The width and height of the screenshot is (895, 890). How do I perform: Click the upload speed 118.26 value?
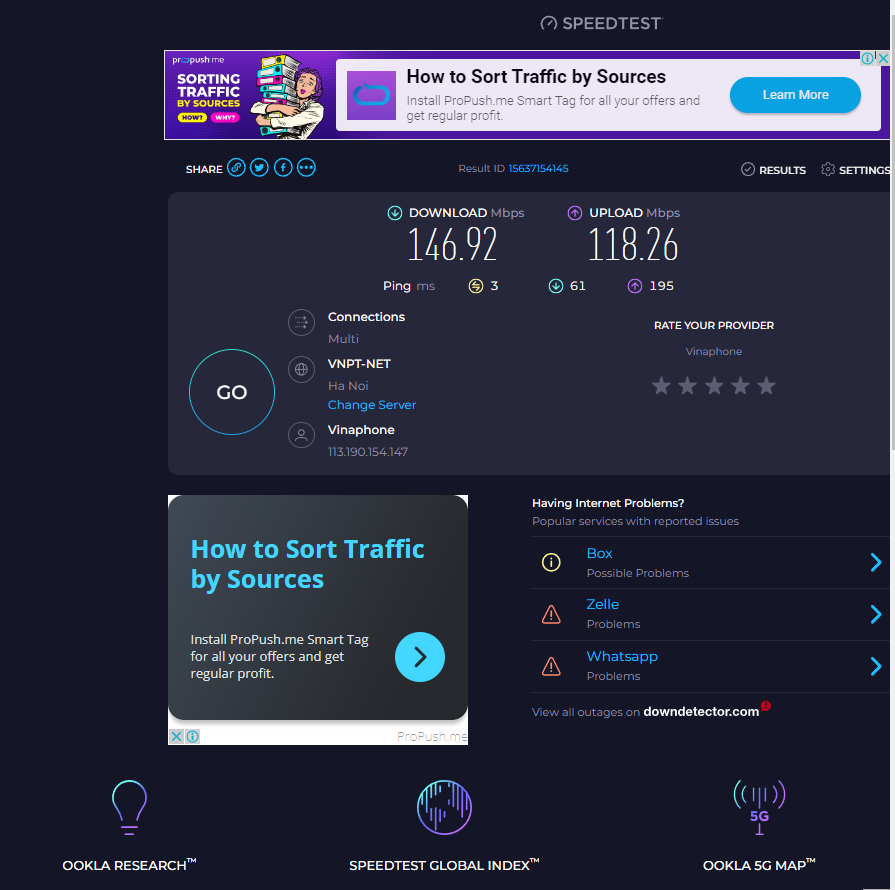(x=633, y=244)
